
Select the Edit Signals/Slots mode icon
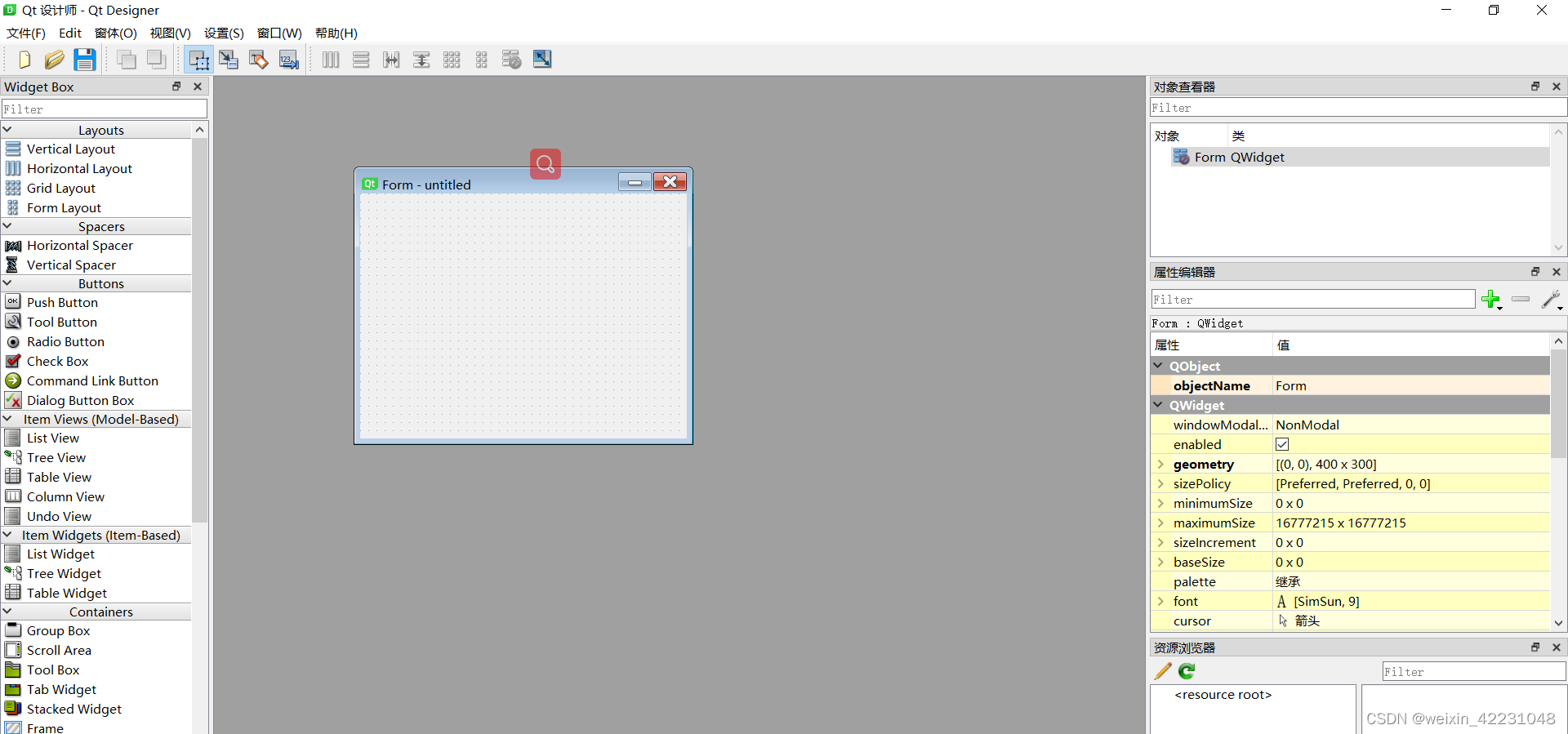(229, 60)
